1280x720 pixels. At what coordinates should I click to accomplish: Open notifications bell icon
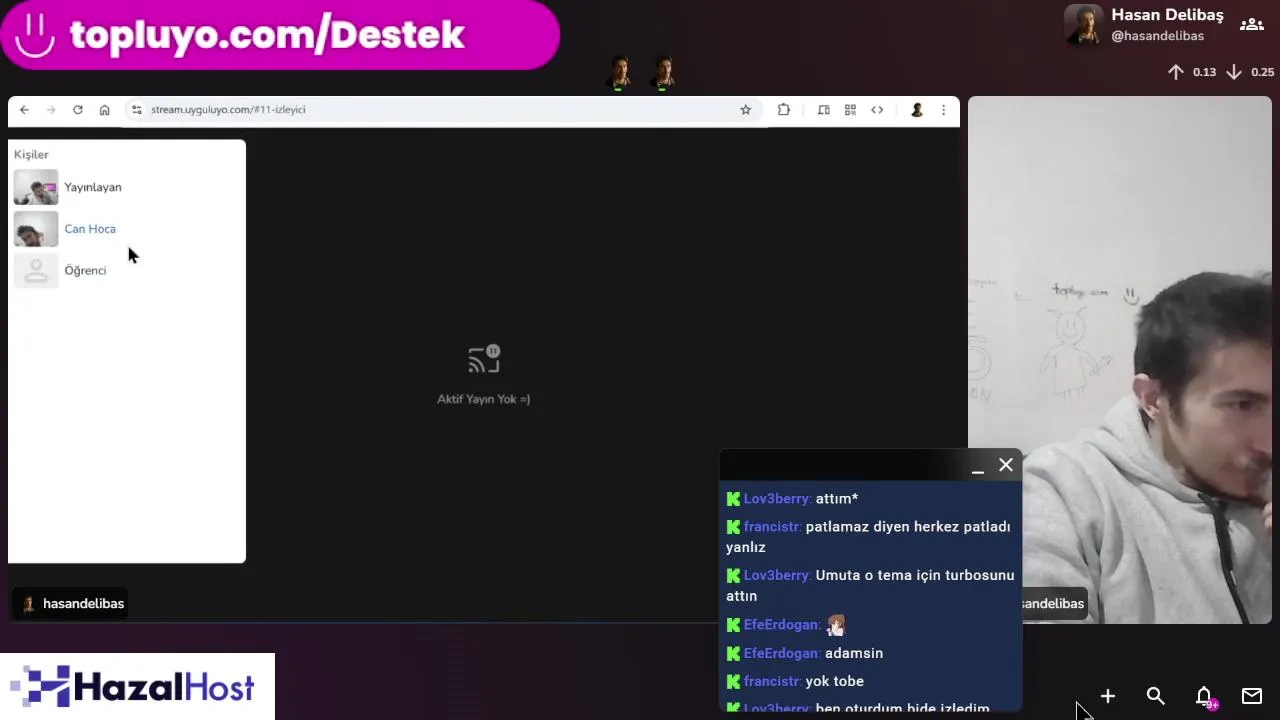tap(1204, 696)
